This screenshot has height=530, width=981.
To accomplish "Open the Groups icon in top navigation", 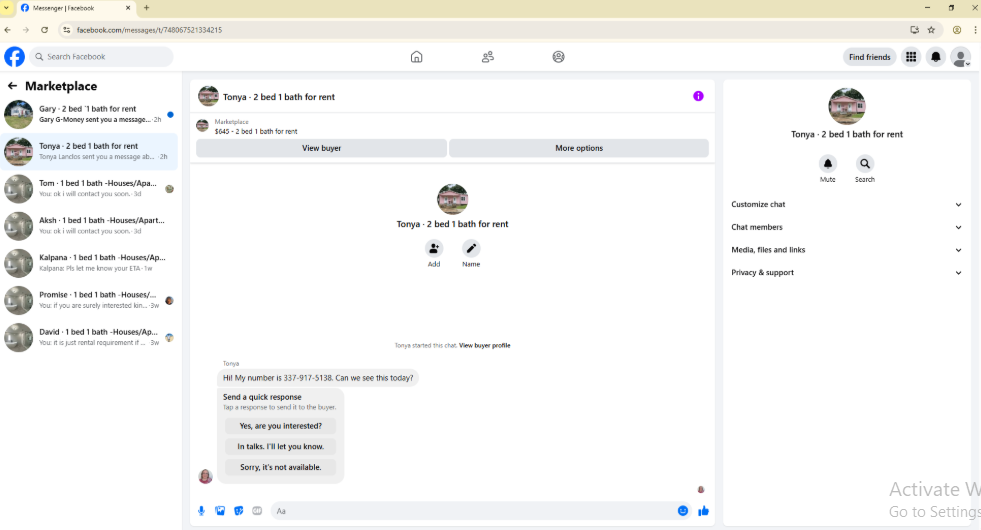I will coord(559,57).
